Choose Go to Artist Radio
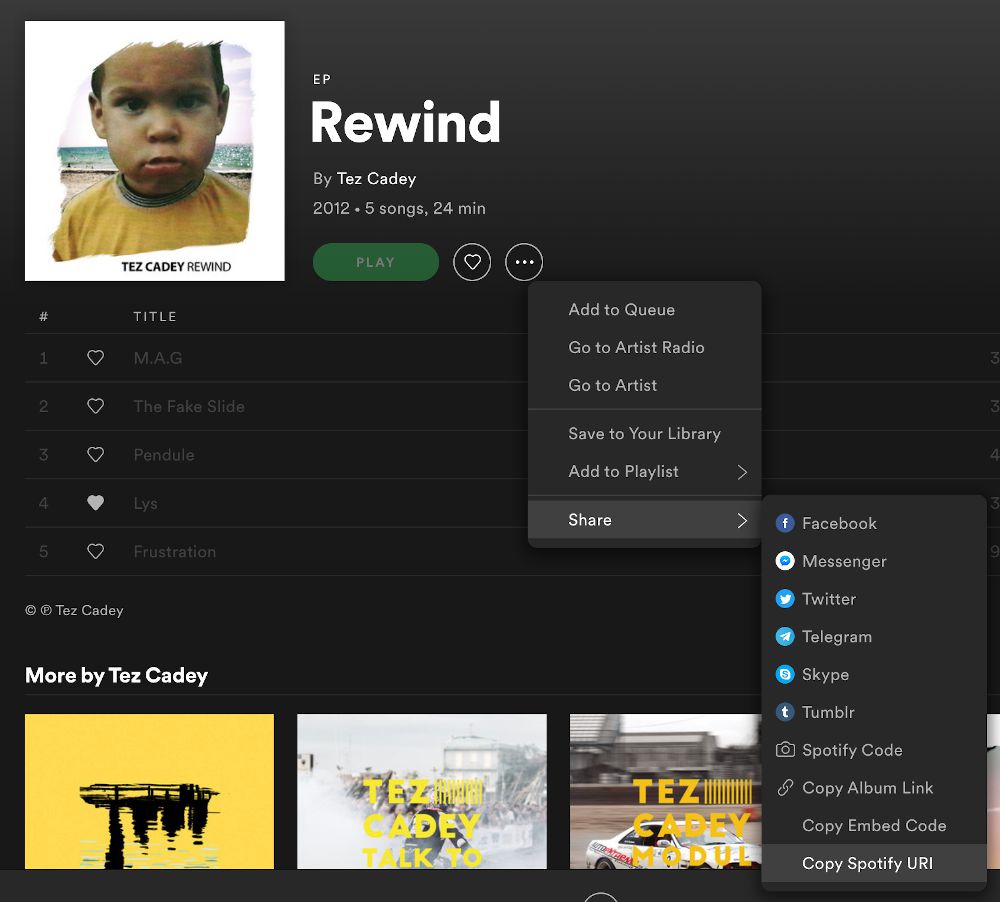Image resolution: width=1000 pixels, height=902 pixels. pyautogui.click(x=645, y=348)
